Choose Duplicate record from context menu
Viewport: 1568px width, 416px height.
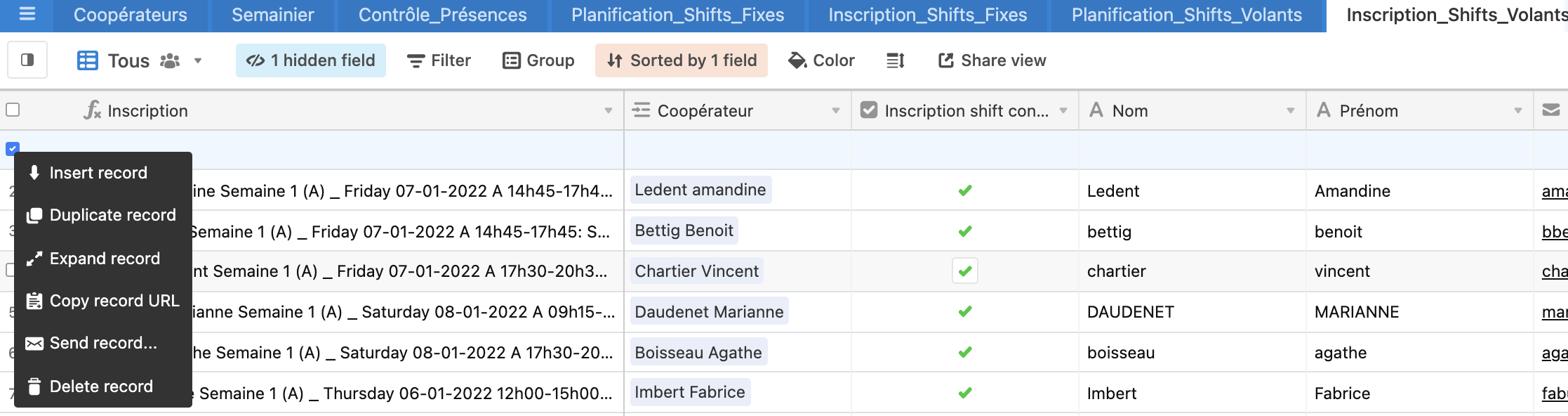(103, 215)
